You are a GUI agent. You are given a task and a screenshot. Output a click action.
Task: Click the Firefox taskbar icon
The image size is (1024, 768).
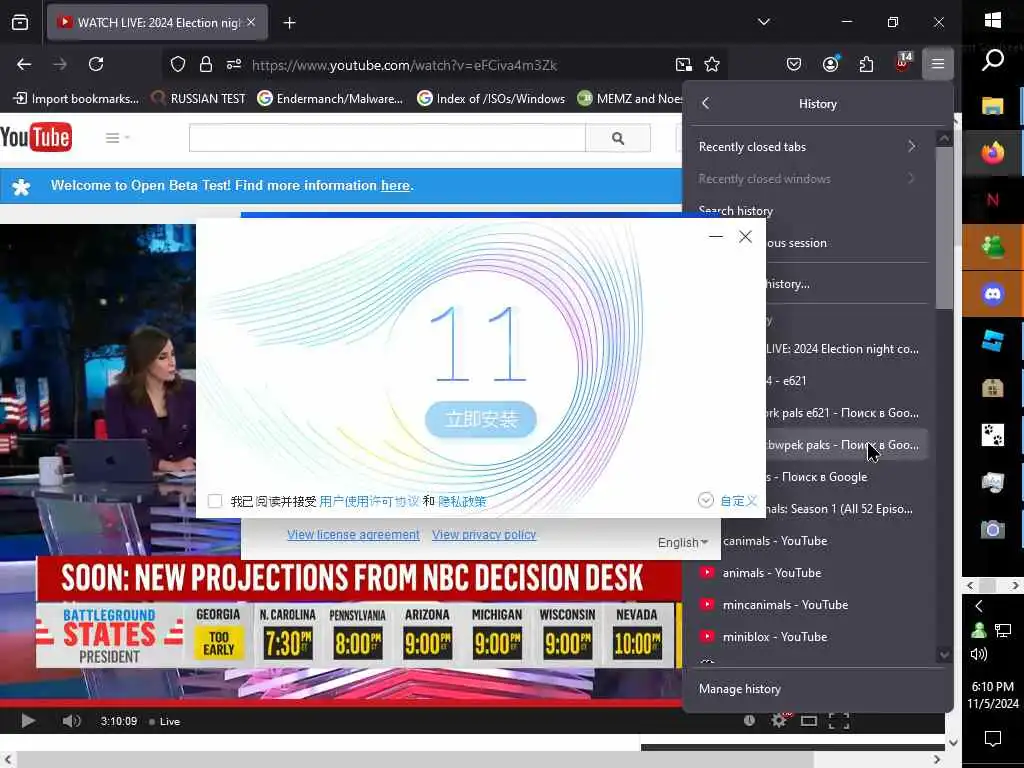(x=993, y=153)
